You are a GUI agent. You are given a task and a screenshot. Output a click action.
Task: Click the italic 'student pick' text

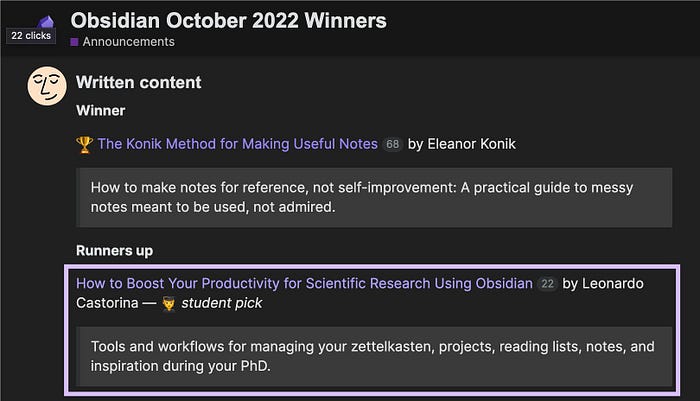pos(221,303)
